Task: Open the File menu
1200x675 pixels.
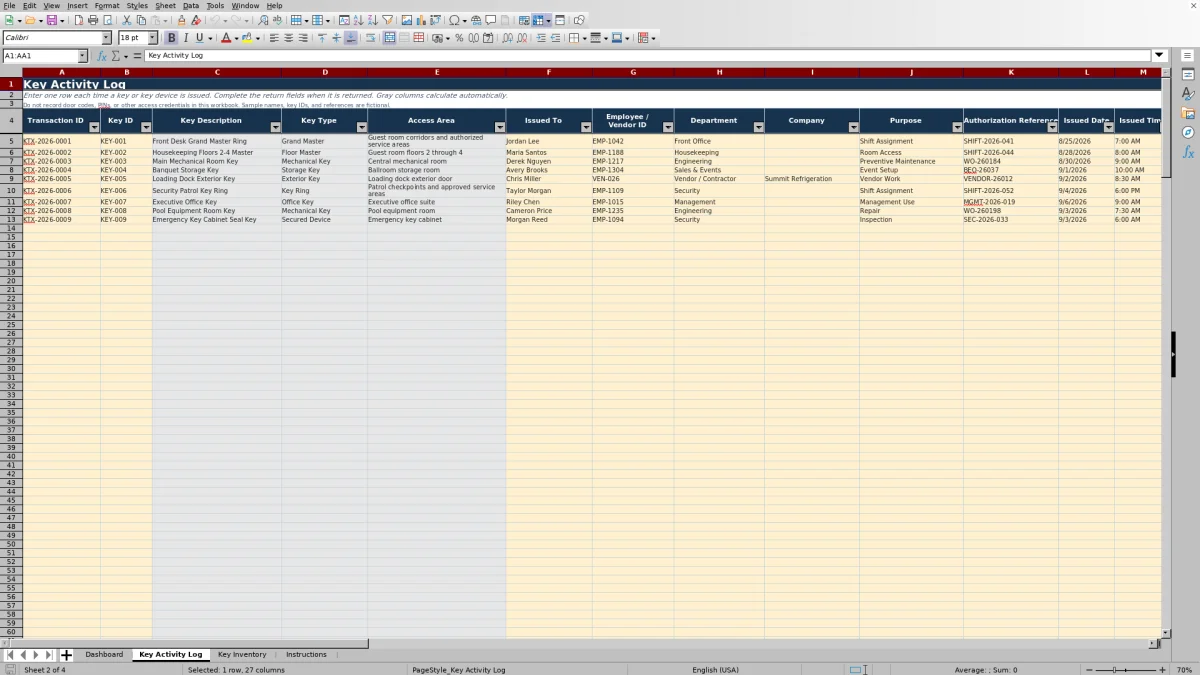Action: pos(9,5)
